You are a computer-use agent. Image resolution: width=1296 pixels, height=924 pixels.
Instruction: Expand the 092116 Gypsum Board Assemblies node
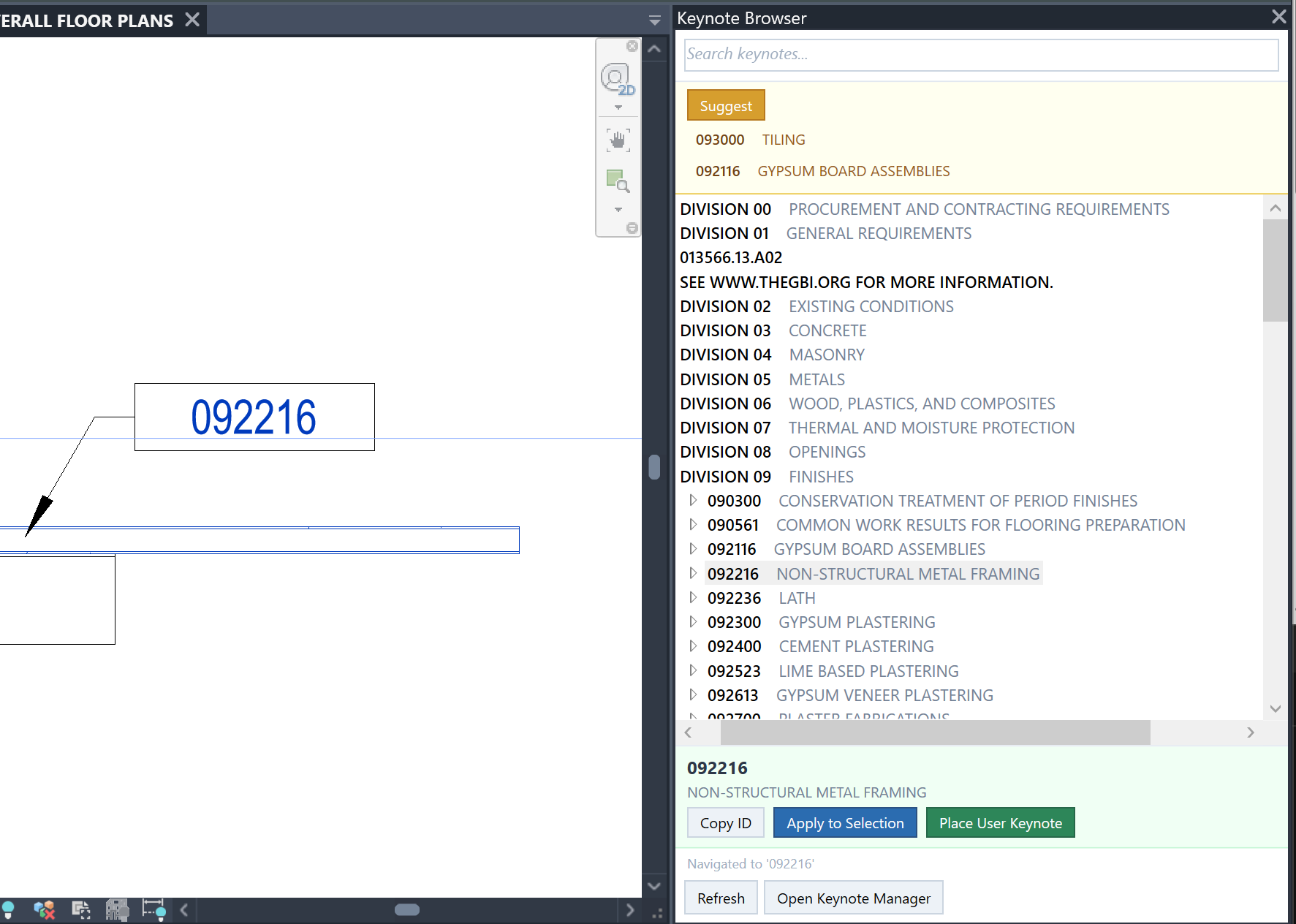(x=693, y=549)
